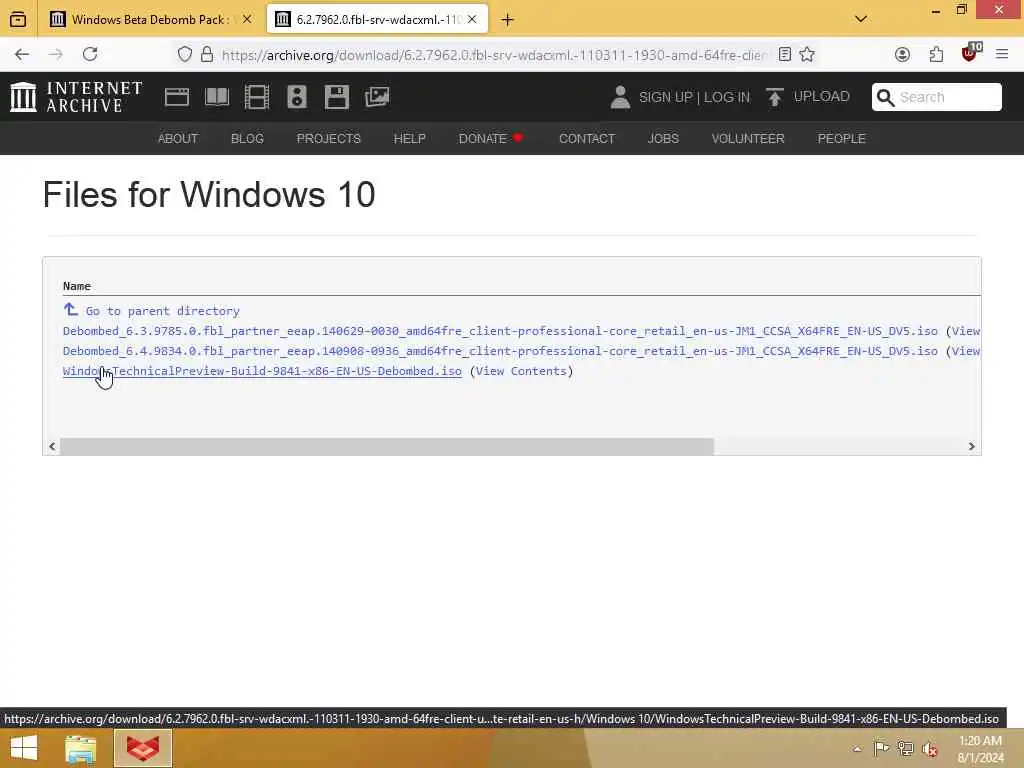Open the Software floppy disk icon
This screenshot has height=768, width=1024.
click(x=336, y=97)
